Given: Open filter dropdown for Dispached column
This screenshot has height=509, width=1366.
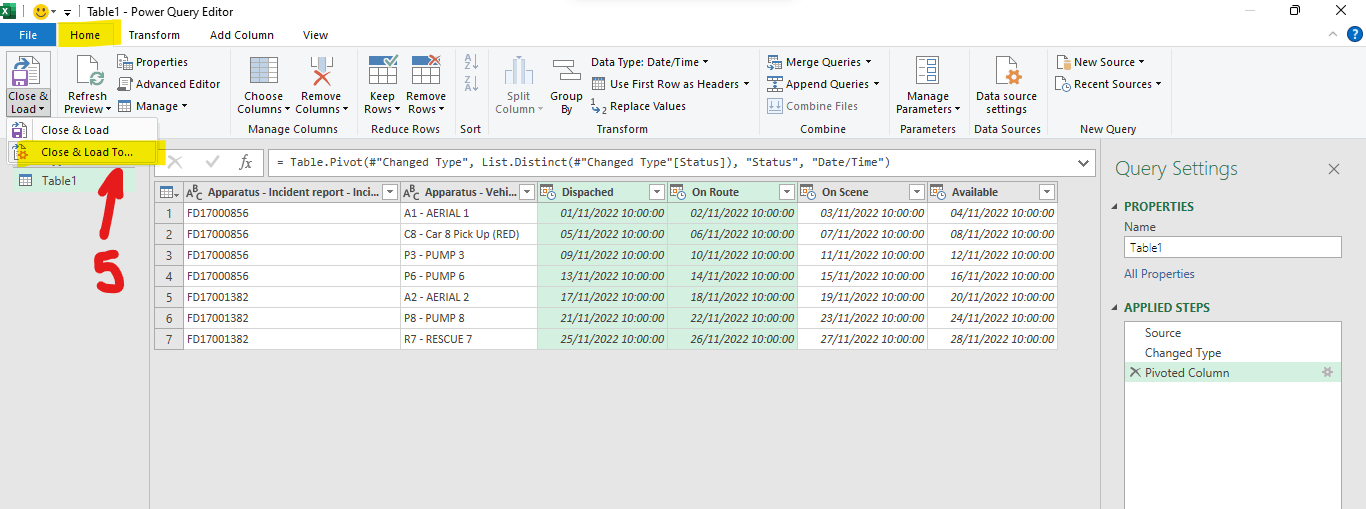Looking at the screenshot, I should pos(657,192).
